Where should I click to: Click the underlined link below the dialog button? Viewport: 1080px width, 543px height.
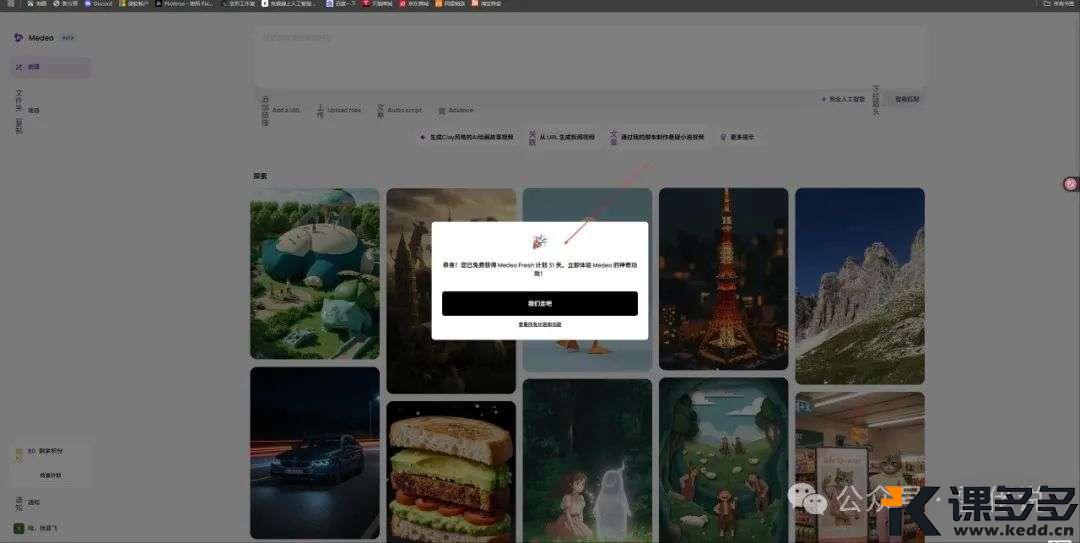[x=540, y=325]
